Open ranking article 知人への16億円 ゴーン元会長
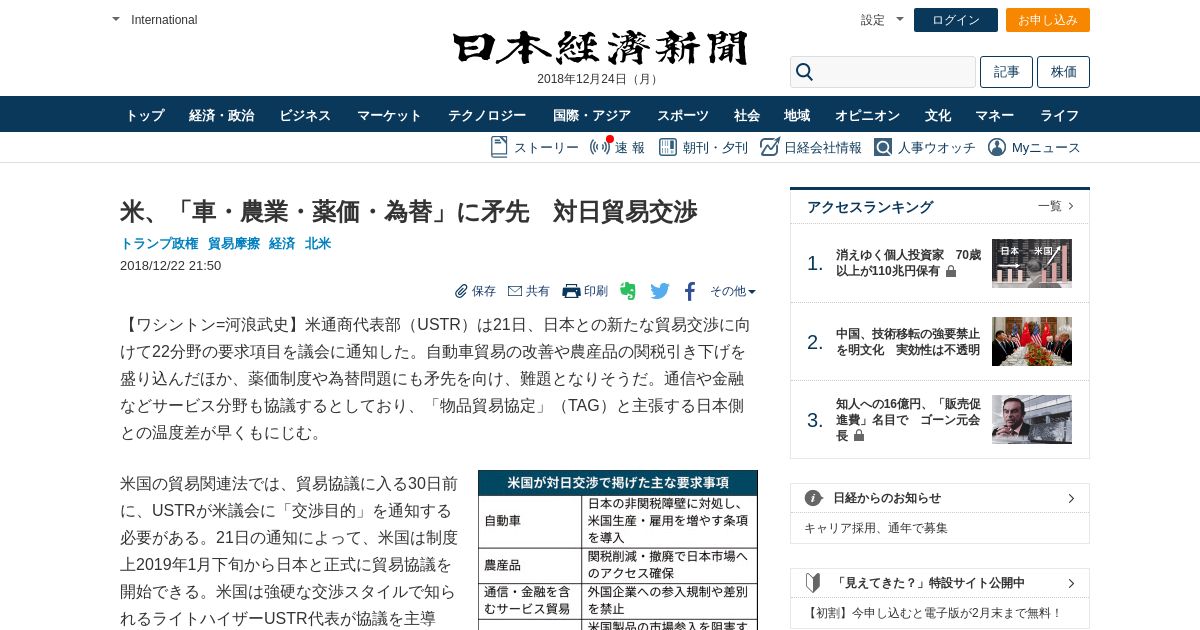 tap(908, 420)
